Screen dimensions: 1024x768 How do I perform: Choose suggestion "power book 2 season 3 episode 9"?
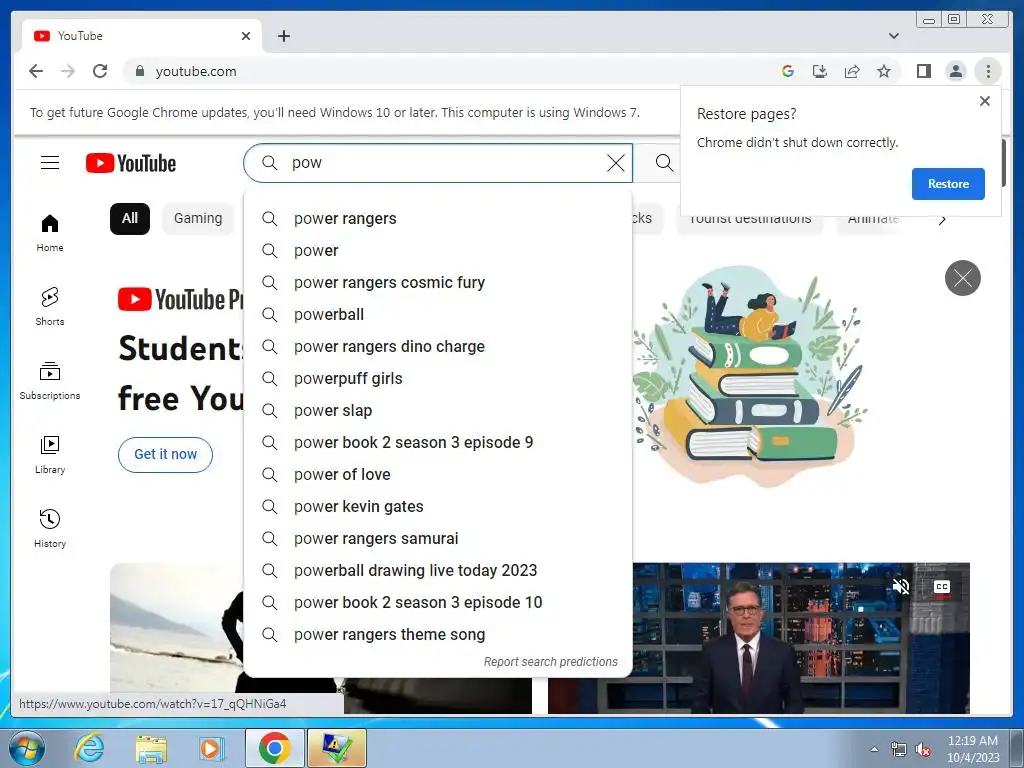pos(438,443)
